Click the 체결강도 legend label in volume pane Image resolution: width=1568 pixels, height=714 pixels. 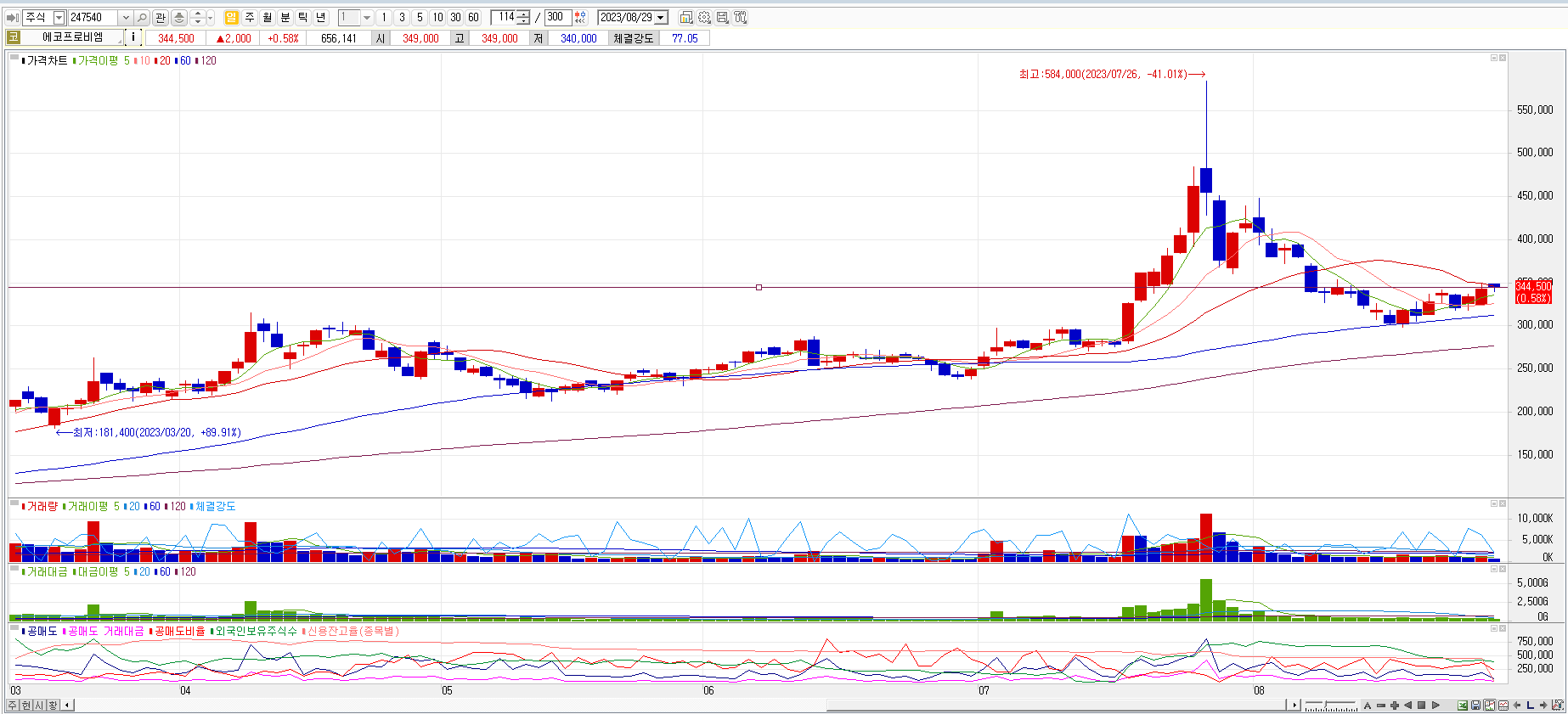pyautogui.click(x=216, y=506)
